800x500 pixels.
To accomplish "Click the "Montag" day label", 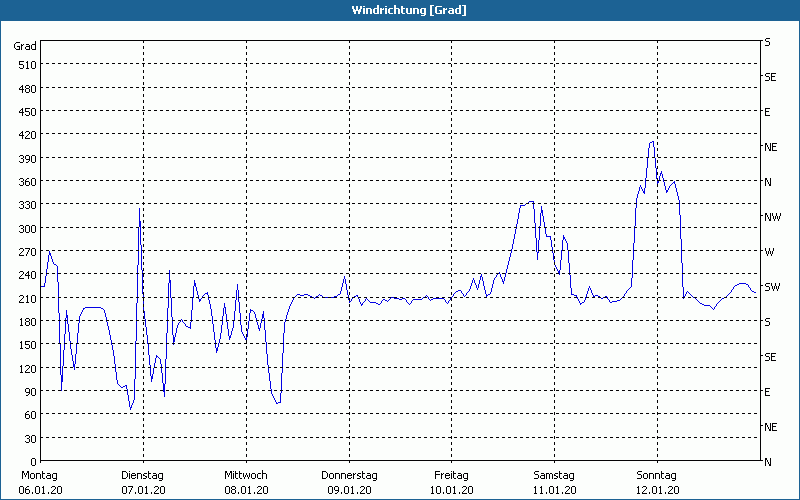I will [39, 475].
